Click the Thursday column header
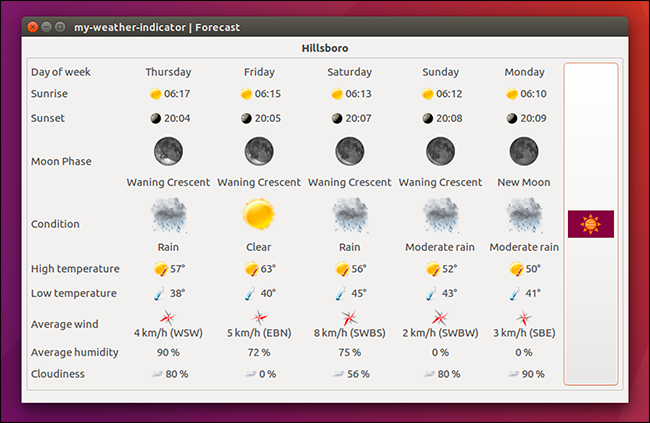This screenshot has height=423, width=650. [168, 72]
